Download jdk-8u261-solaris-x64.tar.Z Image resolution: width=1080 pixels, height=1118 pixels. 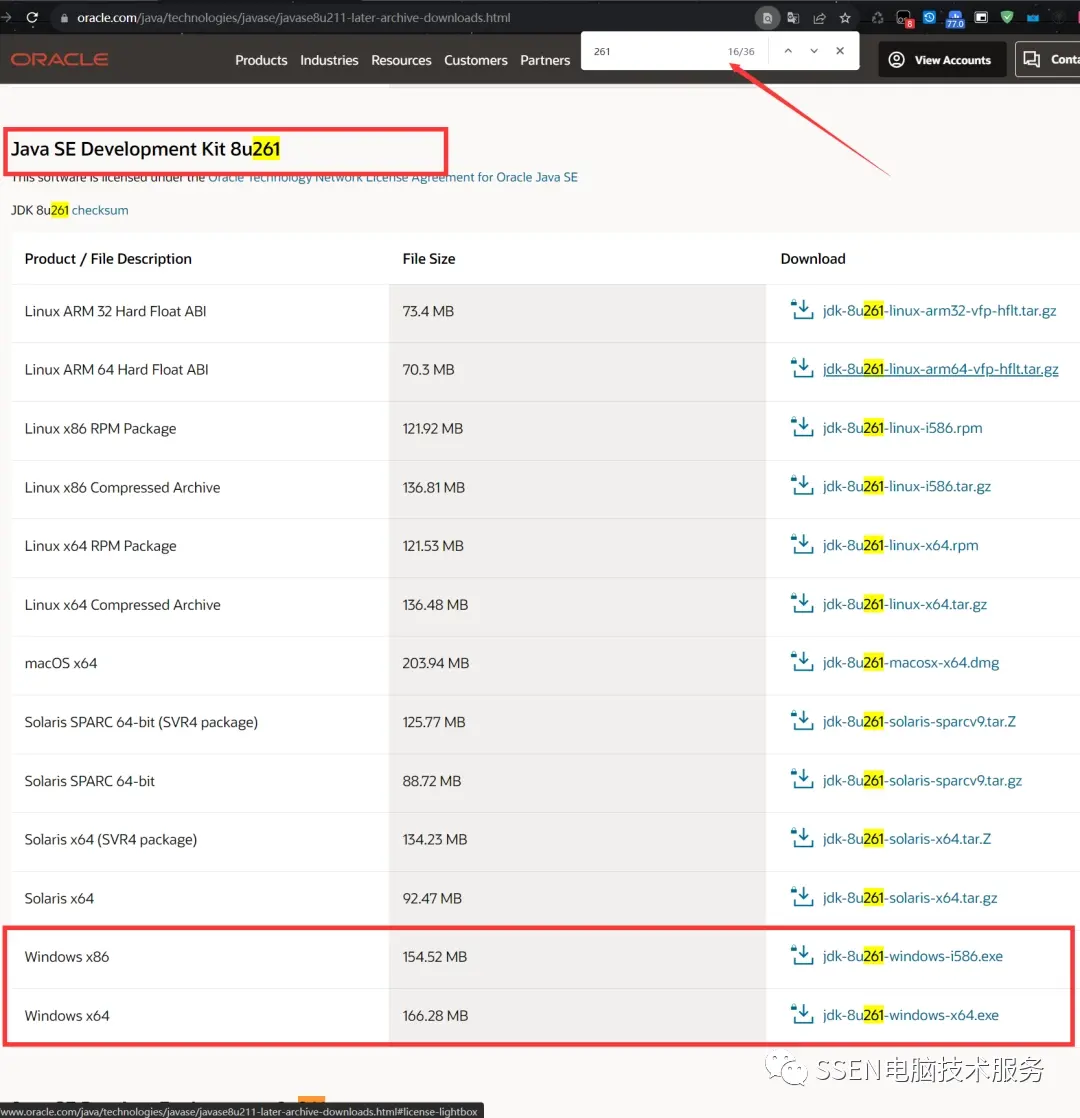[906, 839]
